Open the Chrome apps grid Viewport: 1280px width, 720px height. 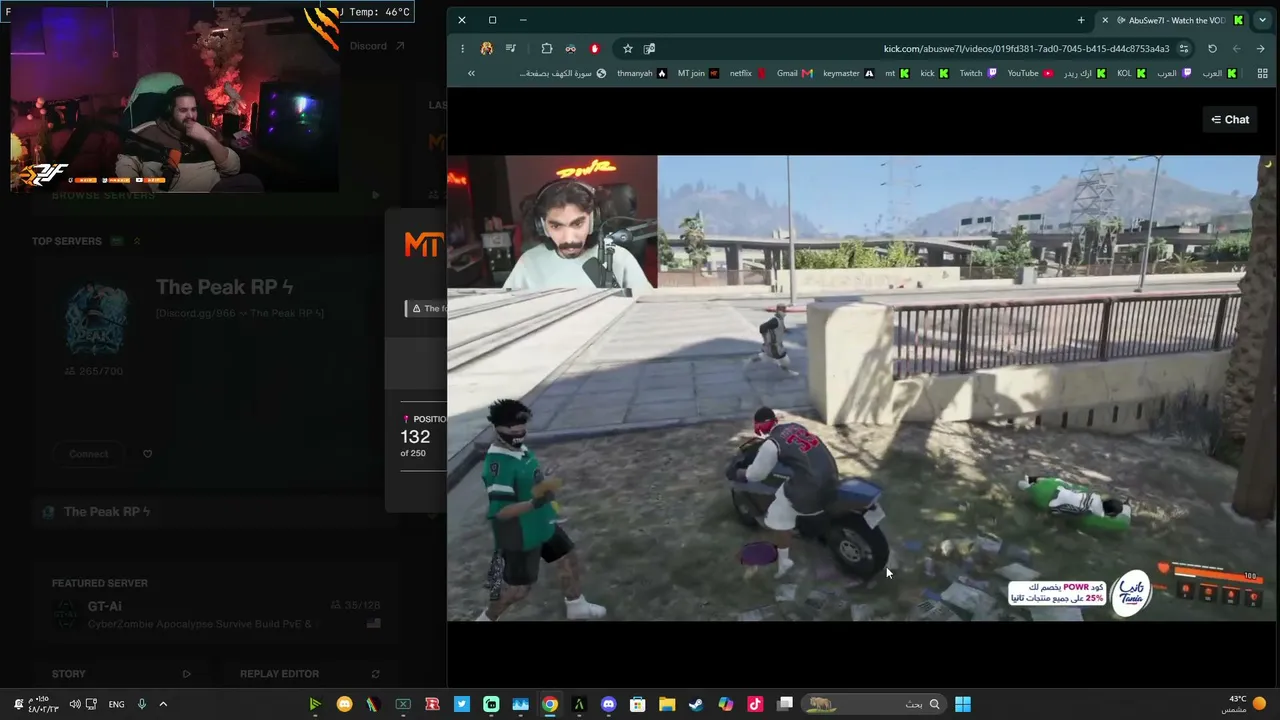tap(1262, 73)
